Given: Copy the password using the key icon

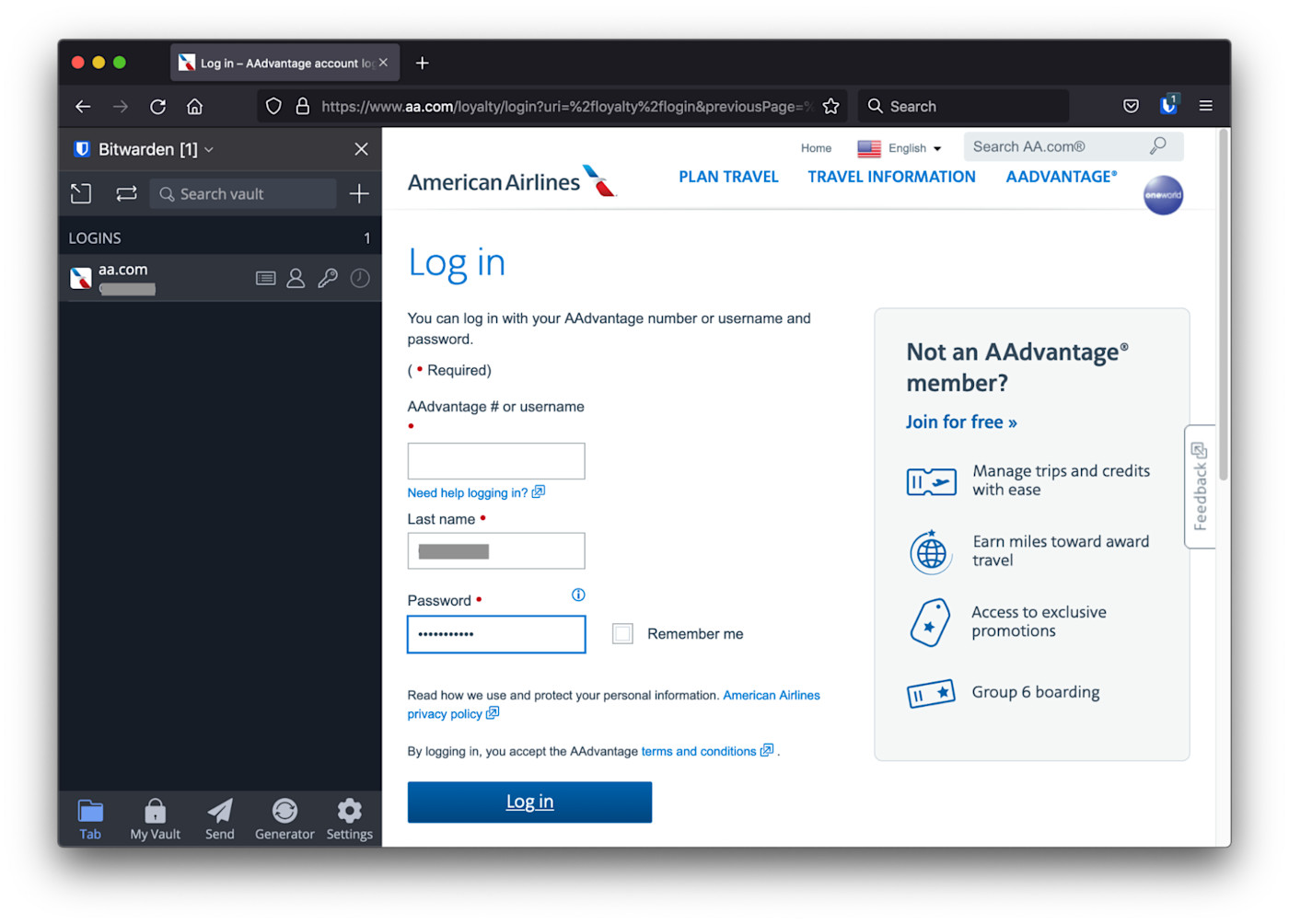Looking at the screenshot, I should click(x=328, y=278).
